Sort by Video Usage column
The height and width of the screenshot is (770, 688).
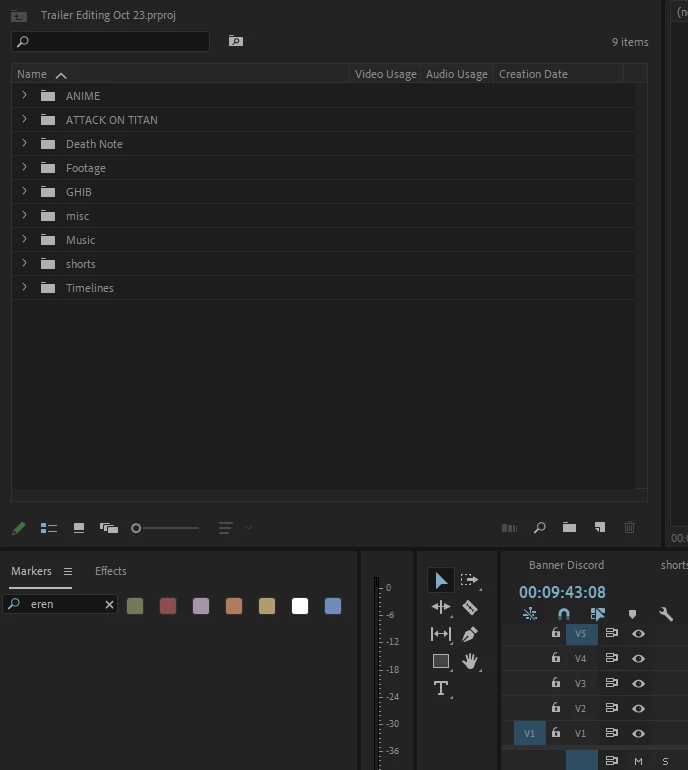click(x=385, y=74)
